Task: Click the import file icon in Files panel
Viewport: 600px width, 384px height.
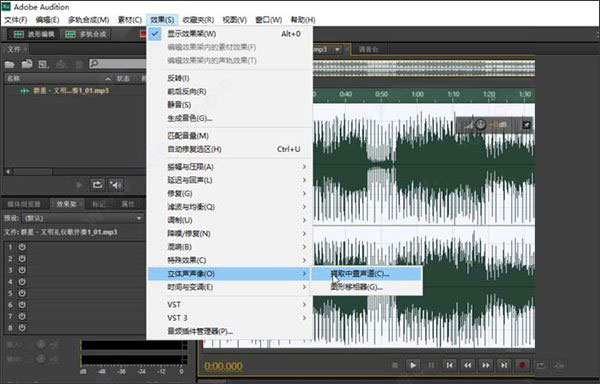Action: coord(27,64)
